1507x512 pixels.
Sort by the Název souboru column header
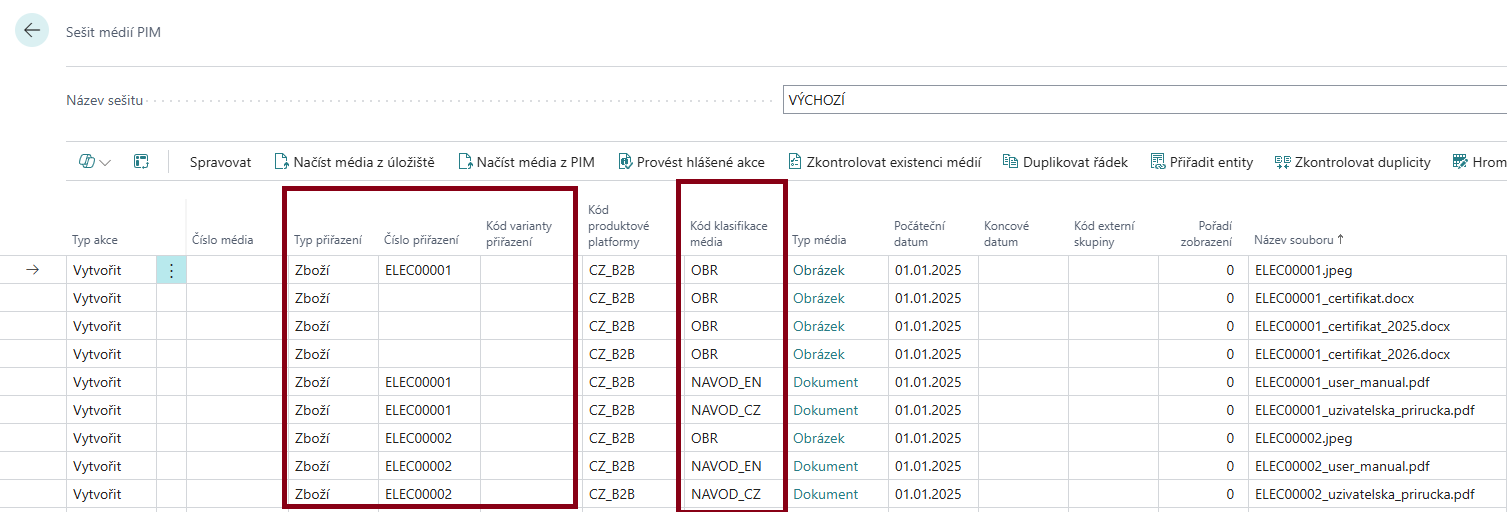click(1298, 240)
